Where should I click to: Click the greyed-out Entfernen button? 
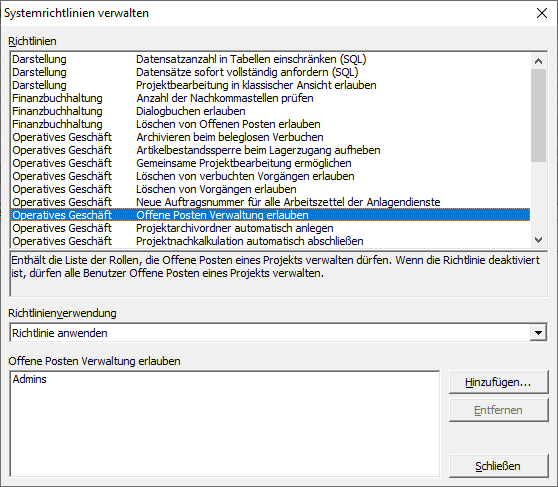pos(498,410)
